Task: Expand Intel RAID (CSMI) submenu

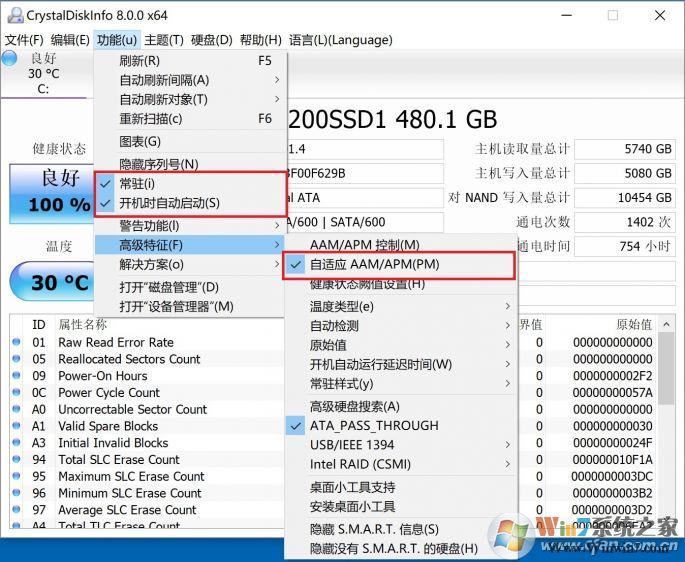Action: [400, 464]
